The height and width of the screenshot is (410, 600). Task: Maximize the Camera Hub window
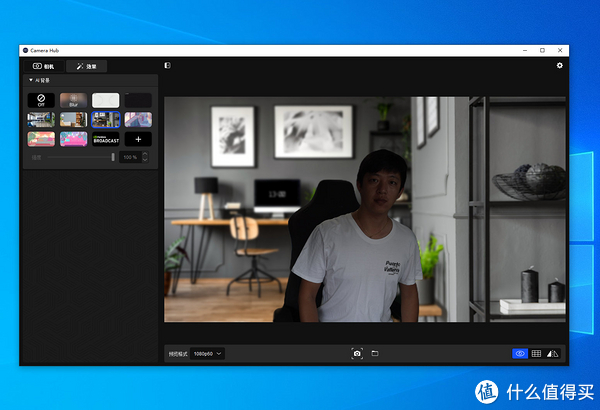542,50
